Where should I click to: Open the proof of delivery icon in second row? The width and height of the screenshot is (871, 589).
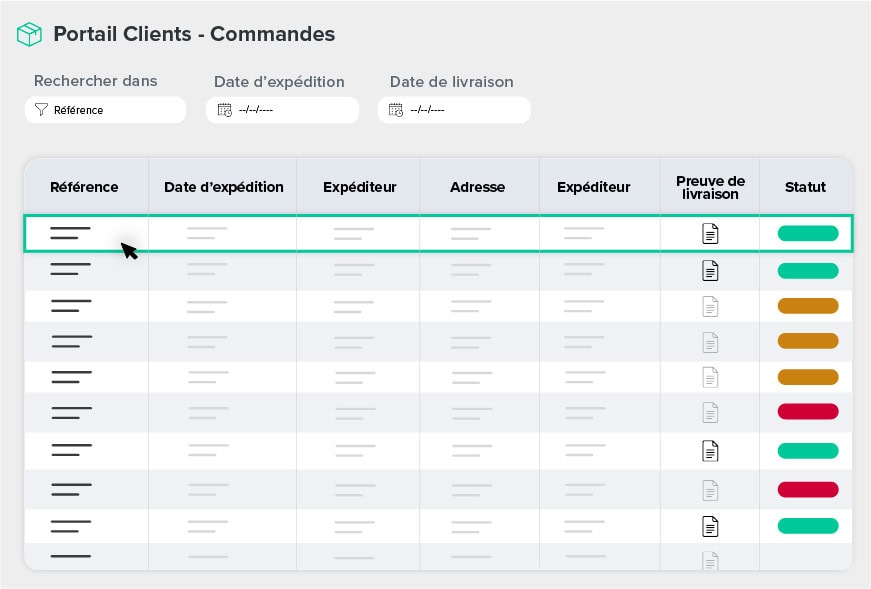[x=710, y=270]
